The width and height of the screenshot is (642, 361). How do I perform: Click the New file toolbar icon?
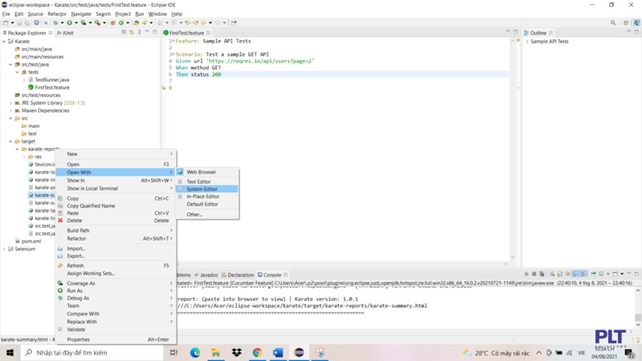point(5,23)
